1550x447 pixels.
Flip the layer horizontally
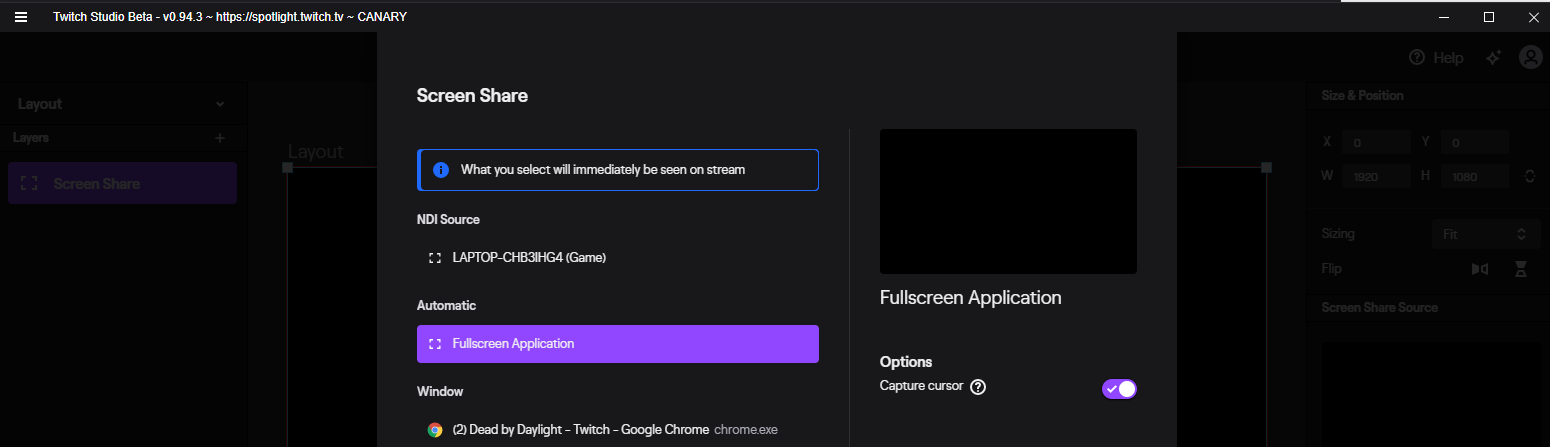1480,268
